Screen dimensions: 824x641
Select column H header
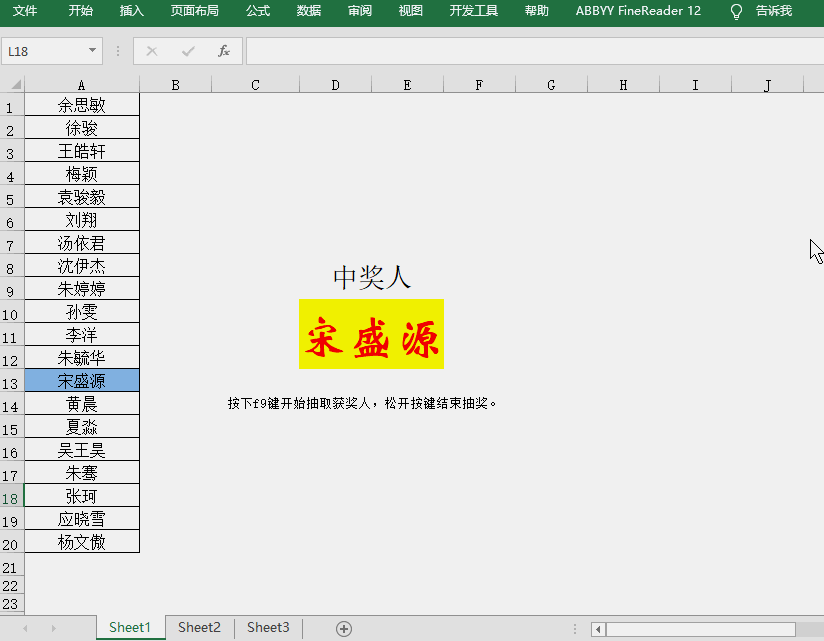(x=623, y=85)
